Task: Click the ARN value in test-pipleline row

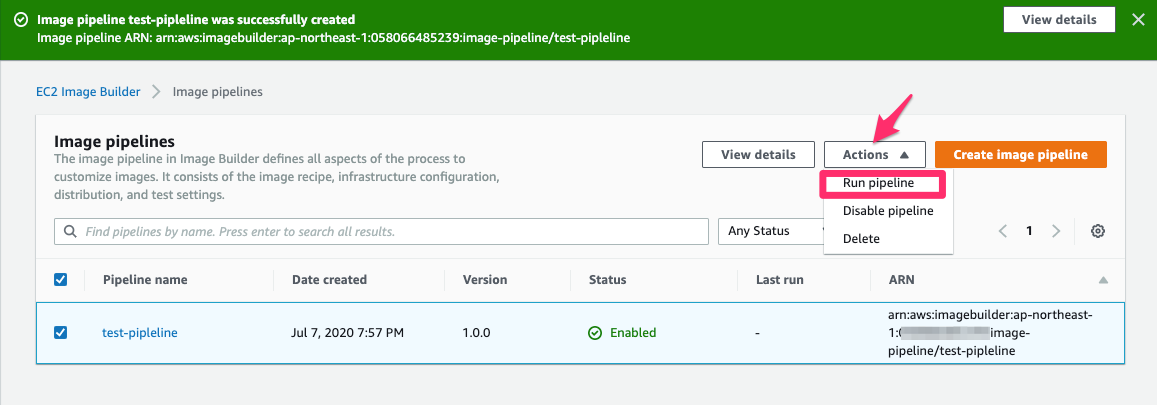Action: tap(990, 333)
